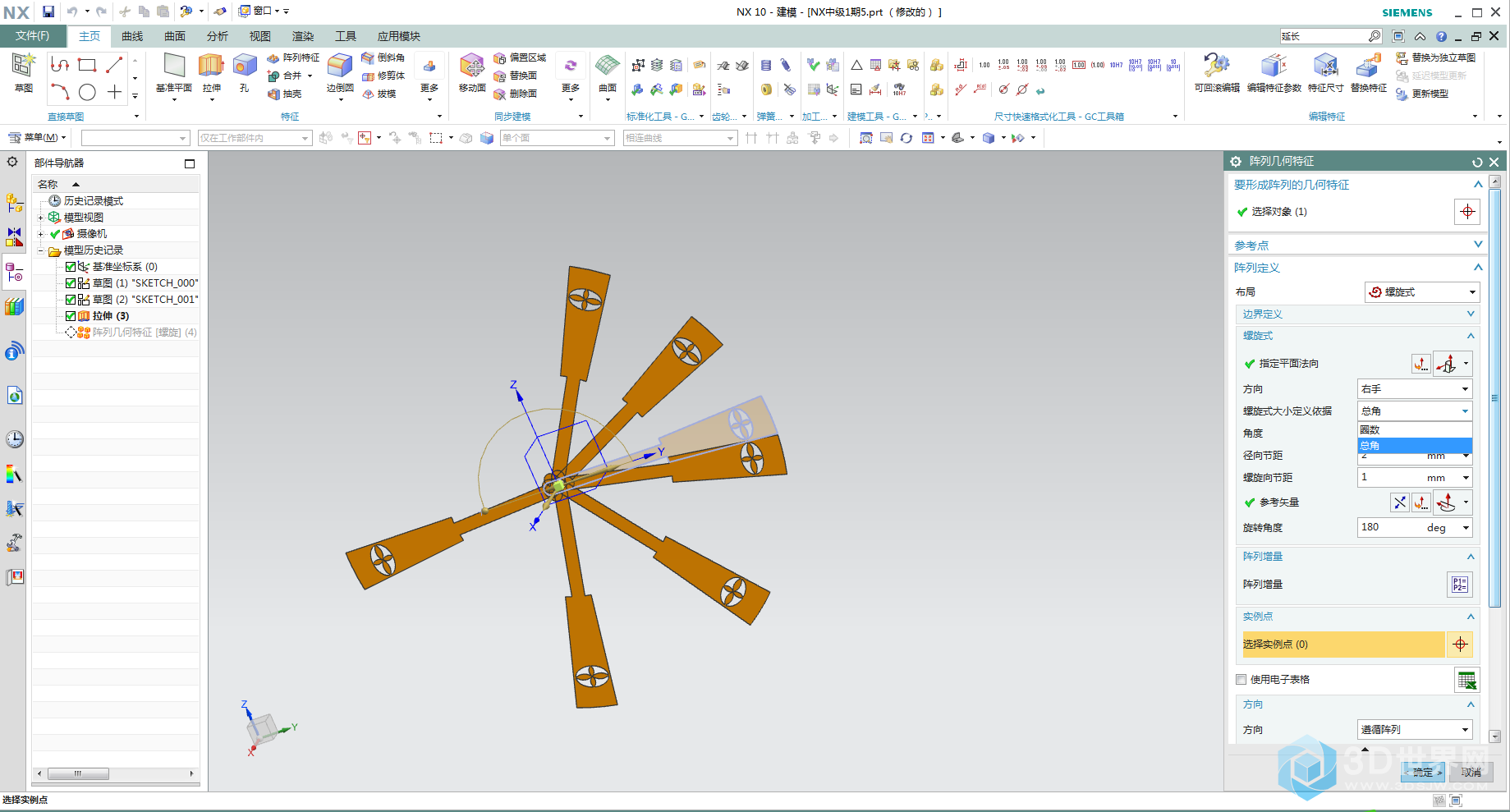Switch to the 视图 ribbon tab
Viewport: 1510px width, 812px height.
[x=260, y=36]
